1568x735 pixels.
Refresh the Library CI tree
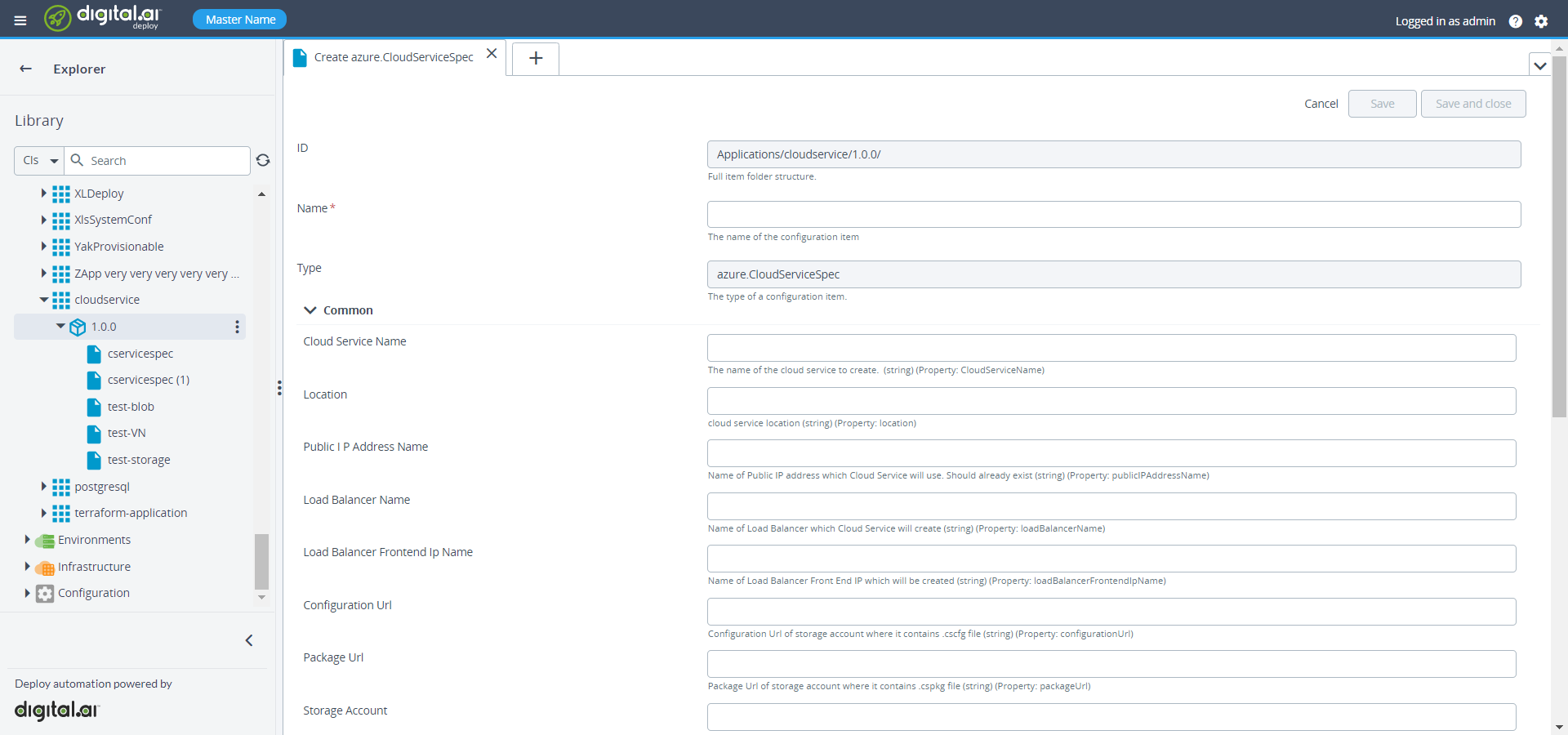click(262, 161)
